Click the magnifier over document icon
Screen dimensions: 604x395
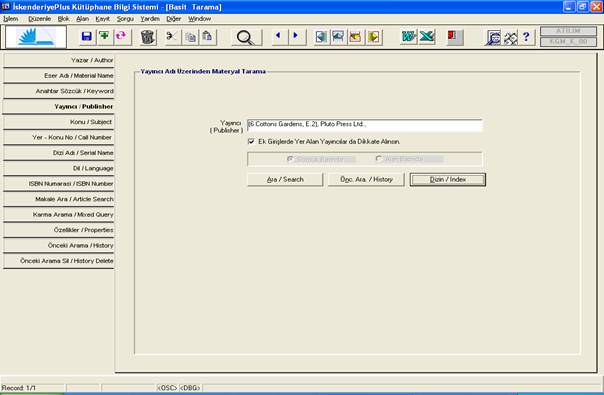(x=493, y=37)
